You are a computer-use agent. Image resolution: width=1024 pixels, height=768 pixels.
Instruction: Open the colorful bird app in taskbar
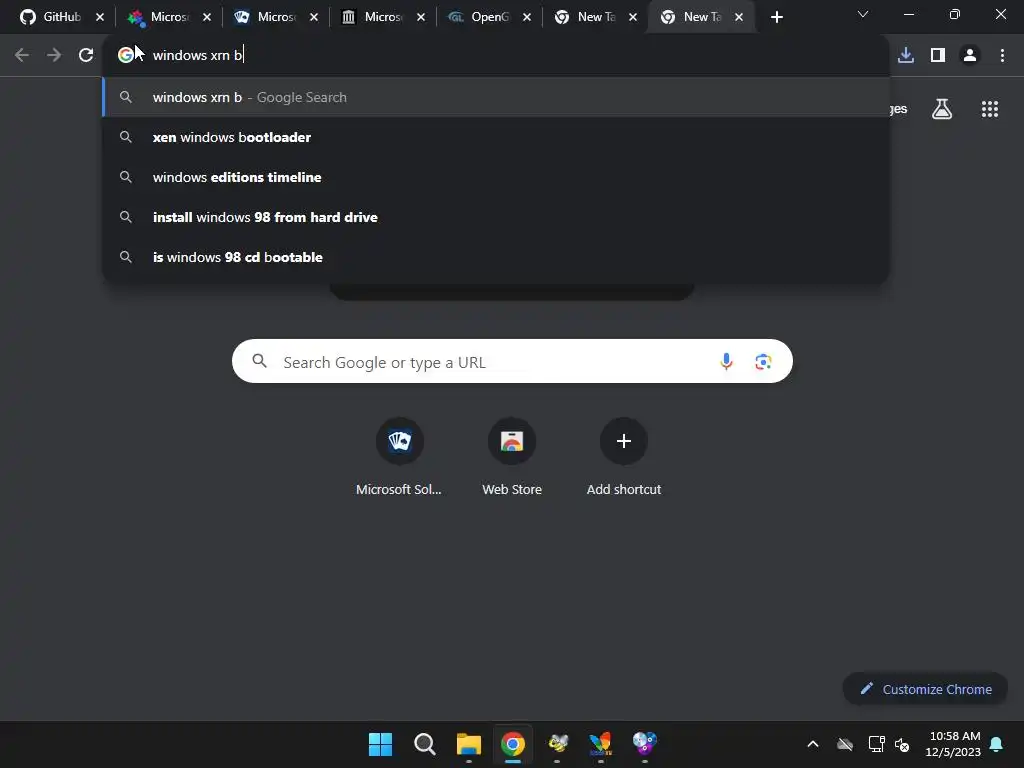click(600, 744)
